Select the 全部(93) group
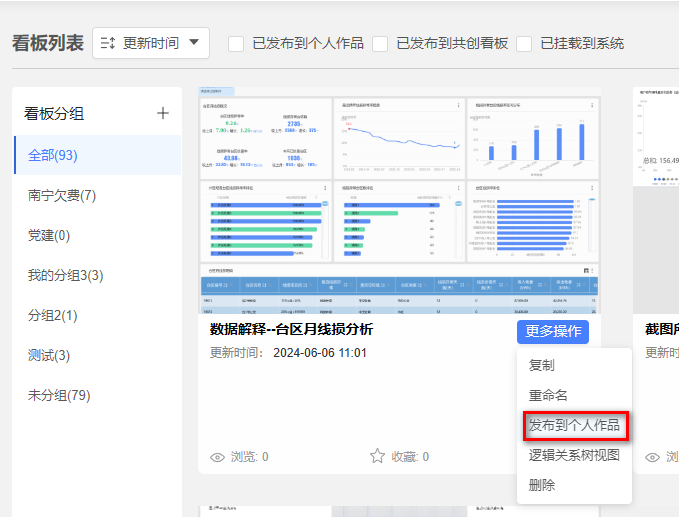The height and width of the screenshot is (517, 679). click(53, 155)
